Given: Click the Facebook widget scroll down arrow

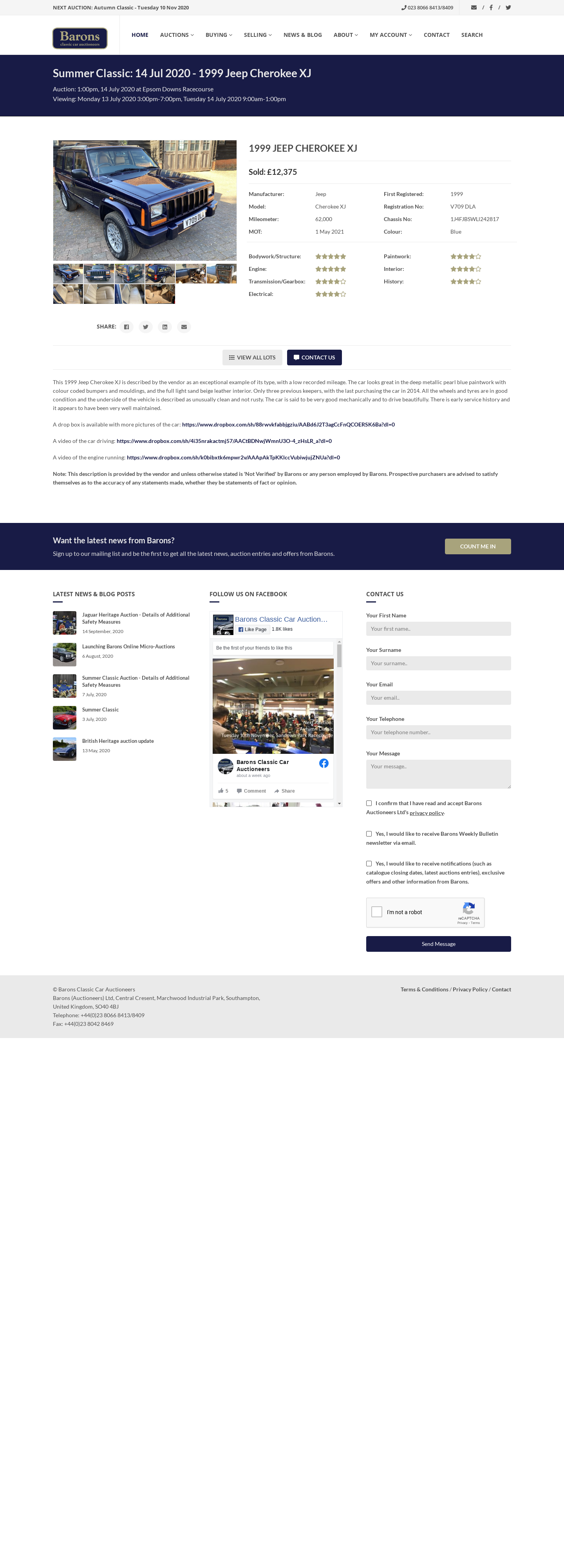Looking at the screenshot, I should coord(339,804).
